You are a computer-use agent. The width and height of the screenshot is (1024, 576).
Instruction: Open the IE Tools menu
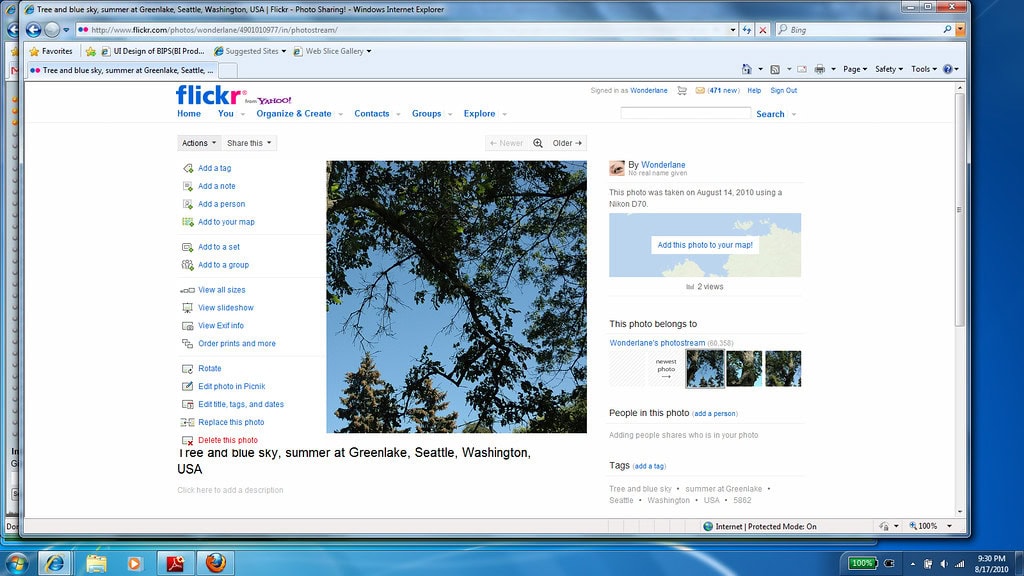click(x=924, y=69)
